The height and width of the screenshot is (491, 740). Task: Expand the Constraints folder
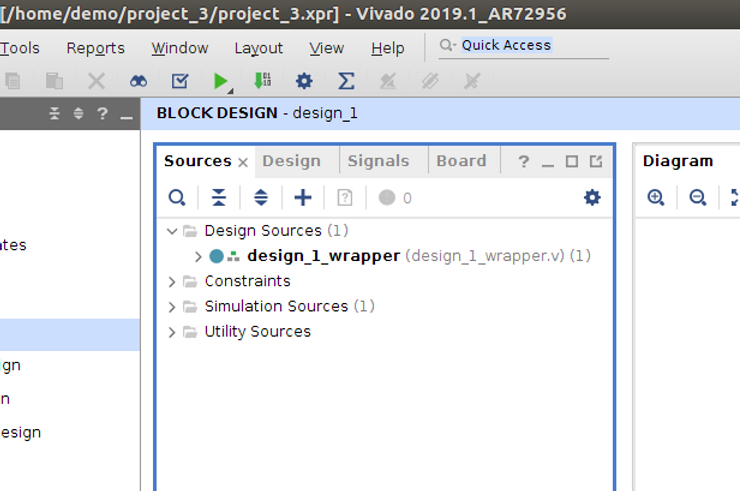172,282
